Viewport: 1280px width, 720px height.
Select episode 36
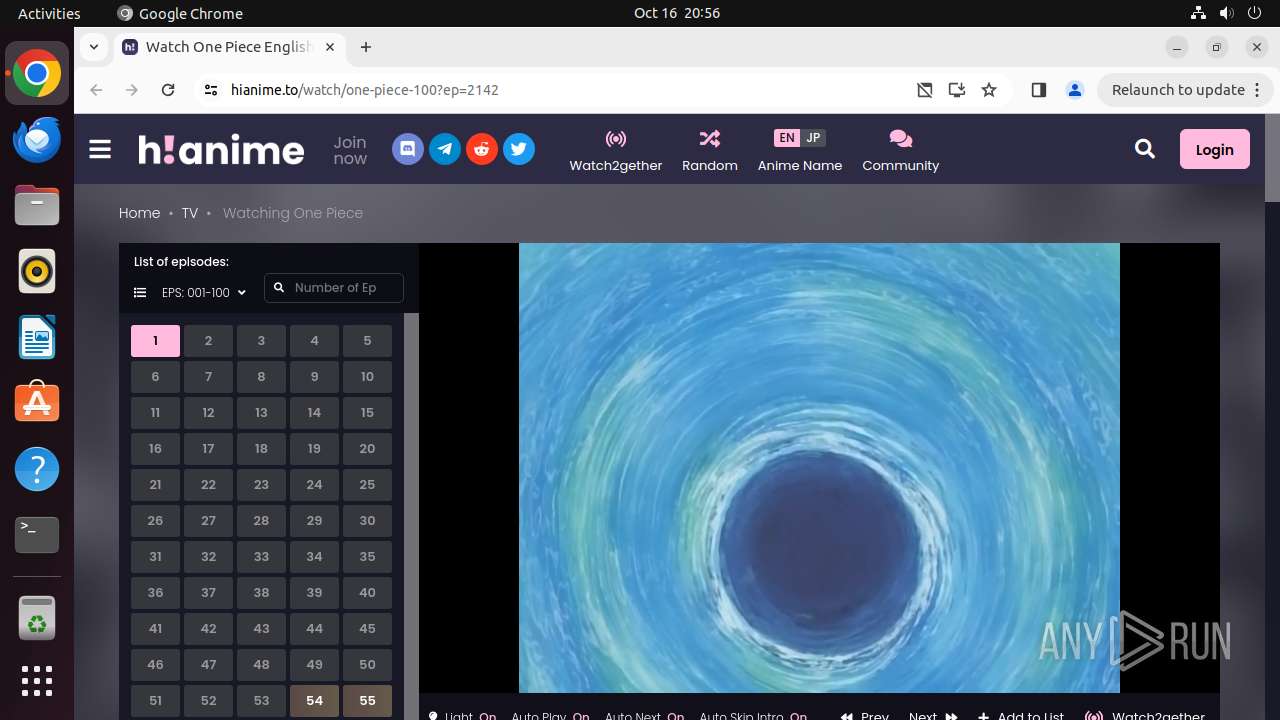tap(155, 593)
